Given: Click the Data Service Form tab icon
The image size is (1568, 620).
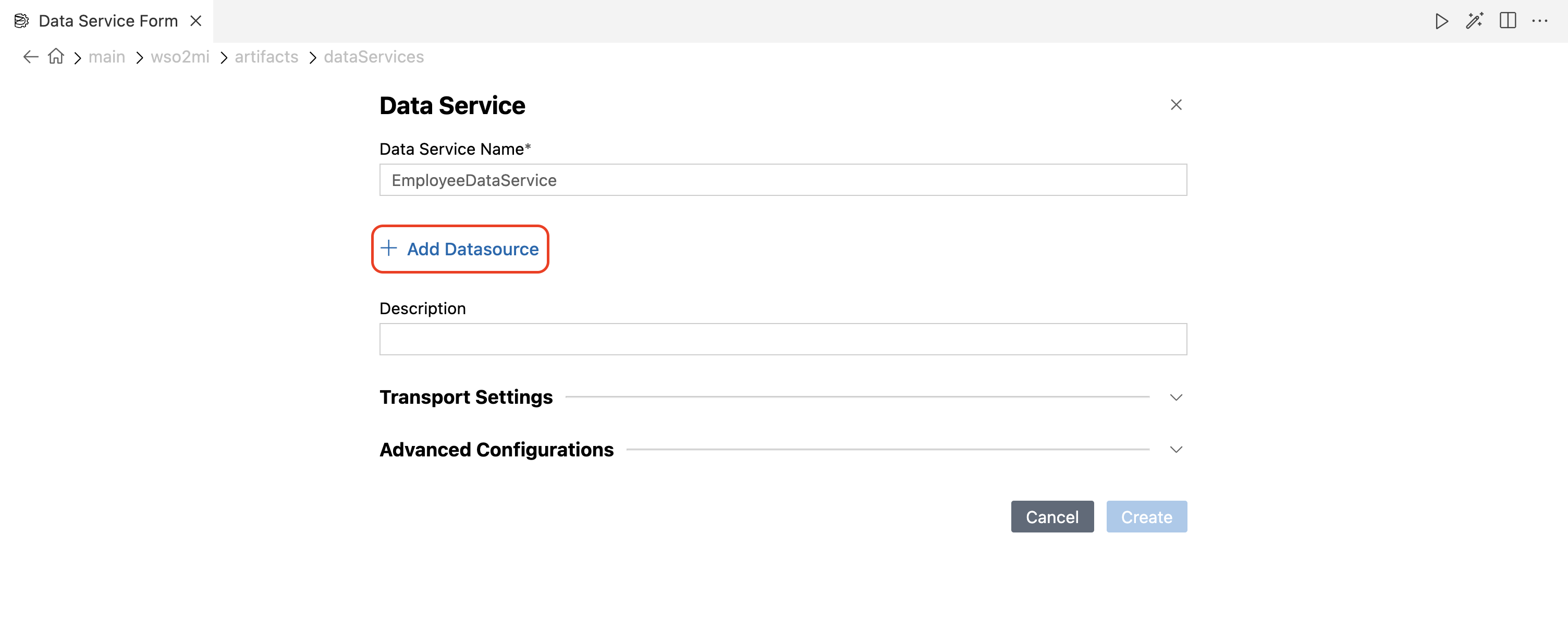Looking at the screenshot, I should tap(21, 21).
